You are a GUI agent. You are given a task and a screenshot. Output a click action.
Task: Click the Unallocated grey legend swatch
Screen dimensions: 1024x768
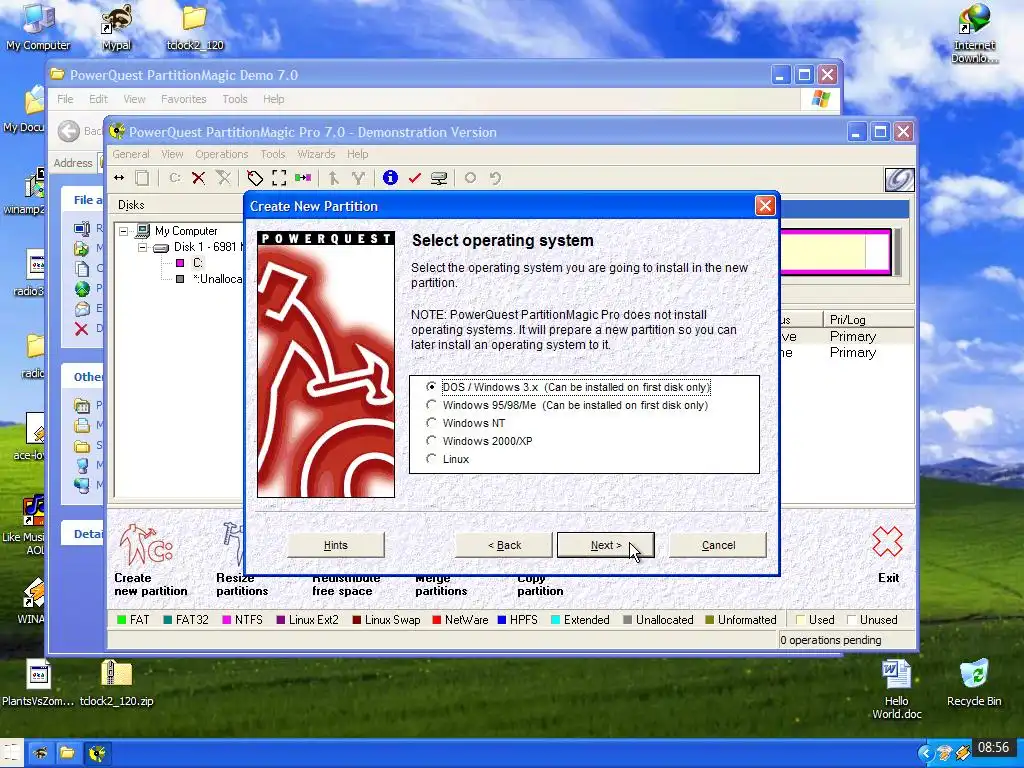pyautogui.click(x=628, y=620)
